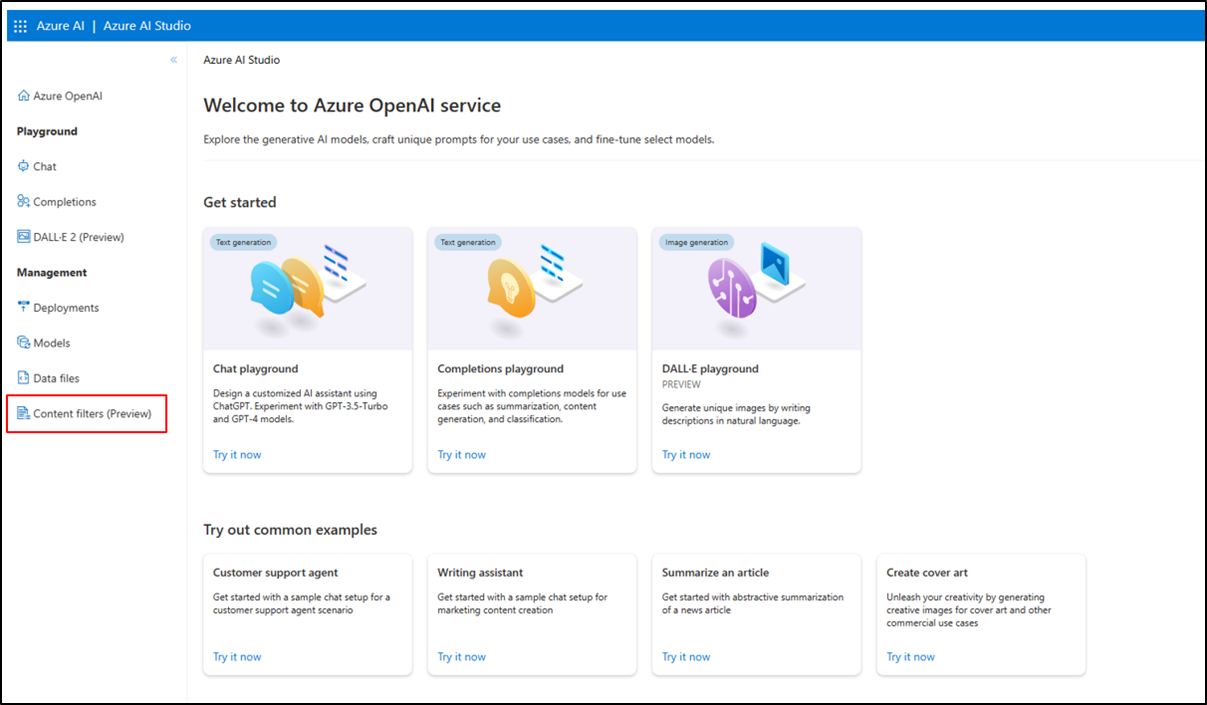This screenshot has width=1207, height=705.
Task: Try it now on Summarize an article
Action: [x=686, y=657]
